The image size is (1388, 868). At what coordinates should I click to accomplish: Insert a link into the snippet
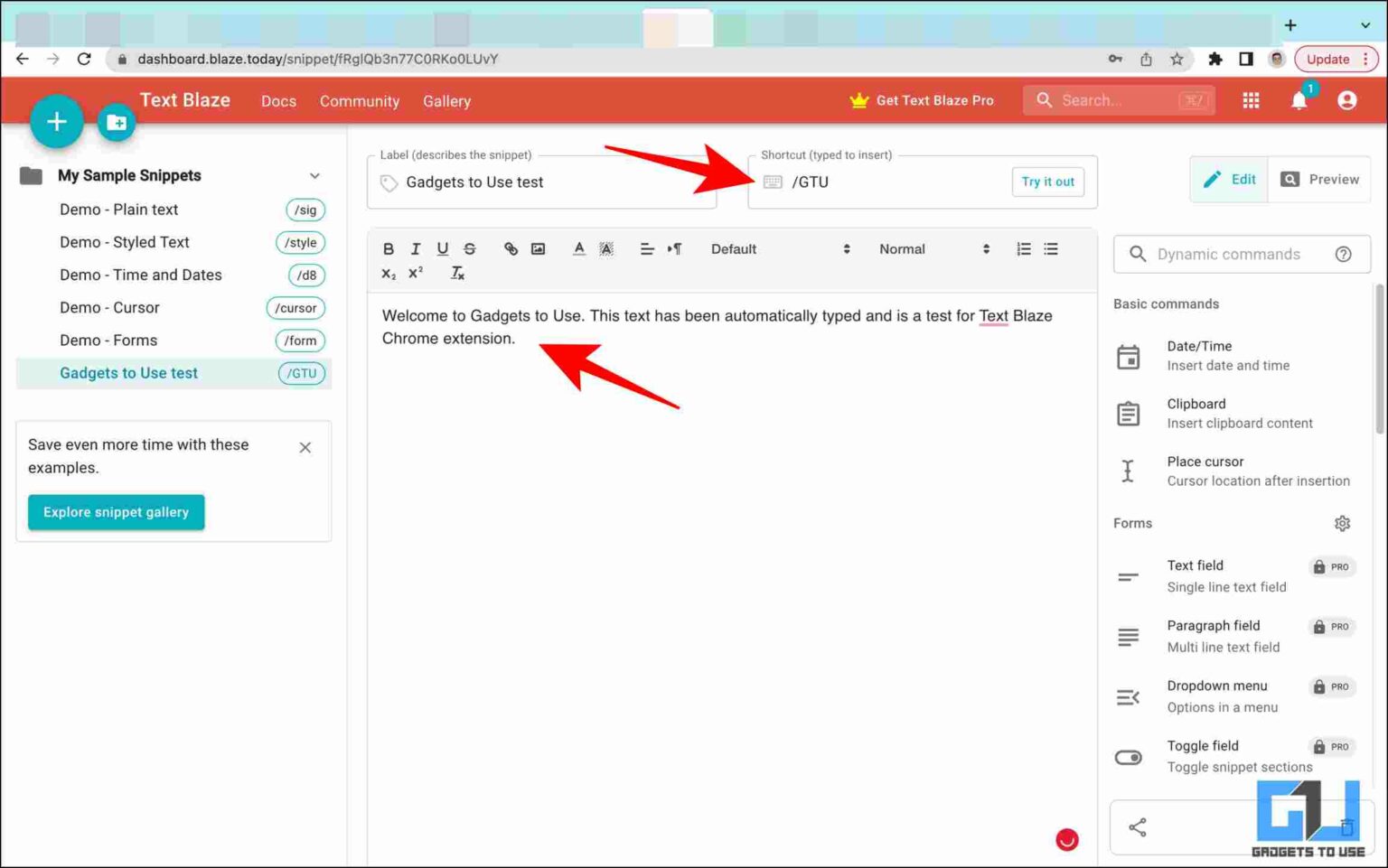[x=511, y=248]
